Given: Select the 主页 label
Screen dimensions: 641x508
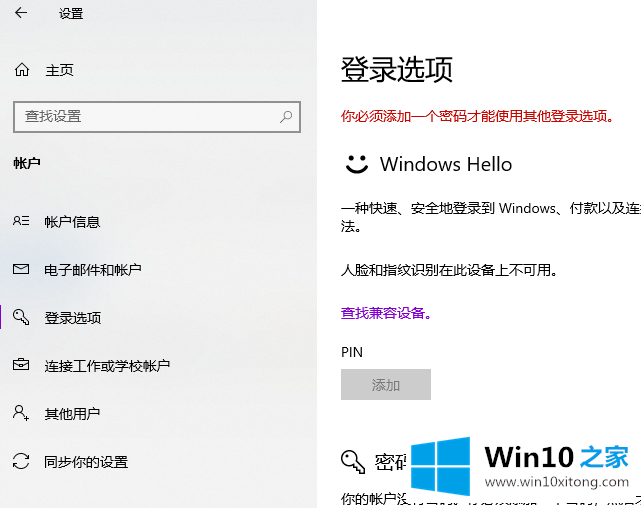Looking at the screenshot, I should click(59, 70).
